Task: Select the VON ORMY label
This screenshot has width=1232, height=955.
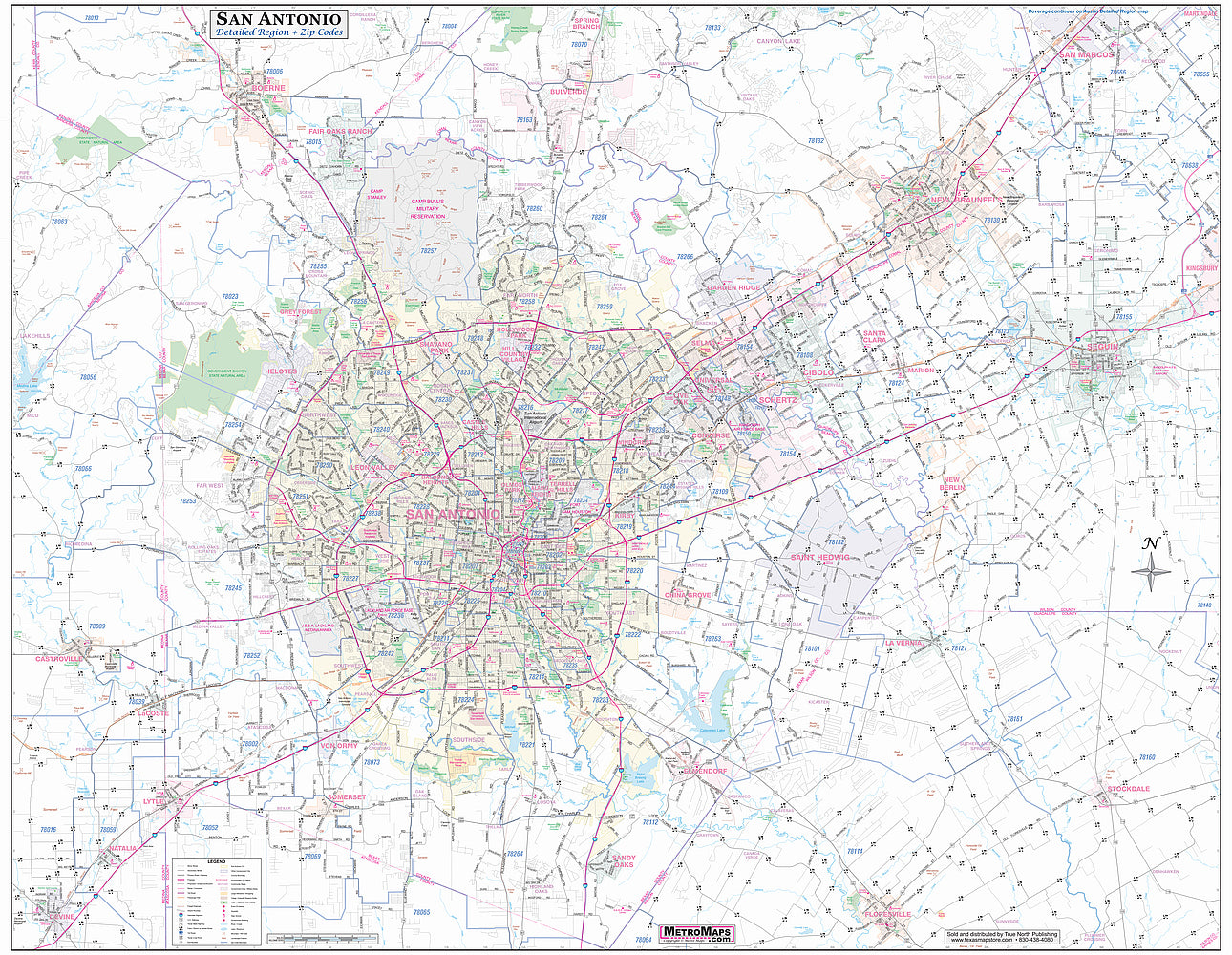Action: [339, 746]
